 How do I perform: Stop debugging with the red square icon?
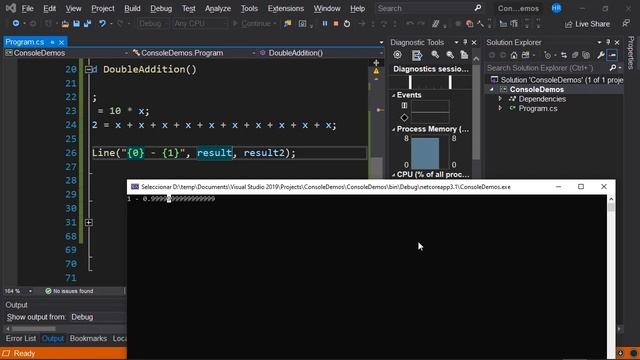(x=336, y=24)
